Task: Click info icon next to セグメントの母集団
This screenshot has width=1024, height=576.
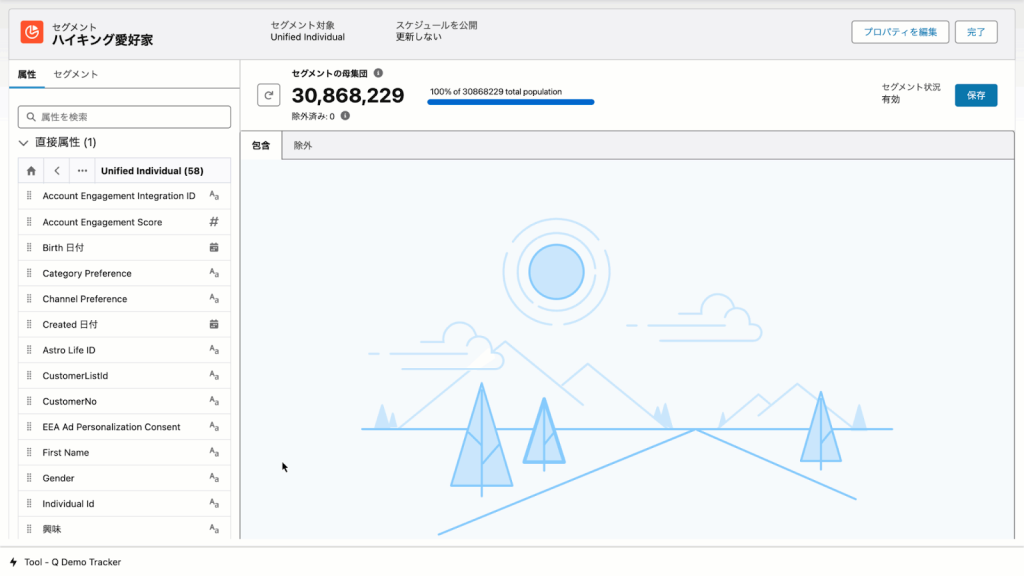Action: coord(378,73)
